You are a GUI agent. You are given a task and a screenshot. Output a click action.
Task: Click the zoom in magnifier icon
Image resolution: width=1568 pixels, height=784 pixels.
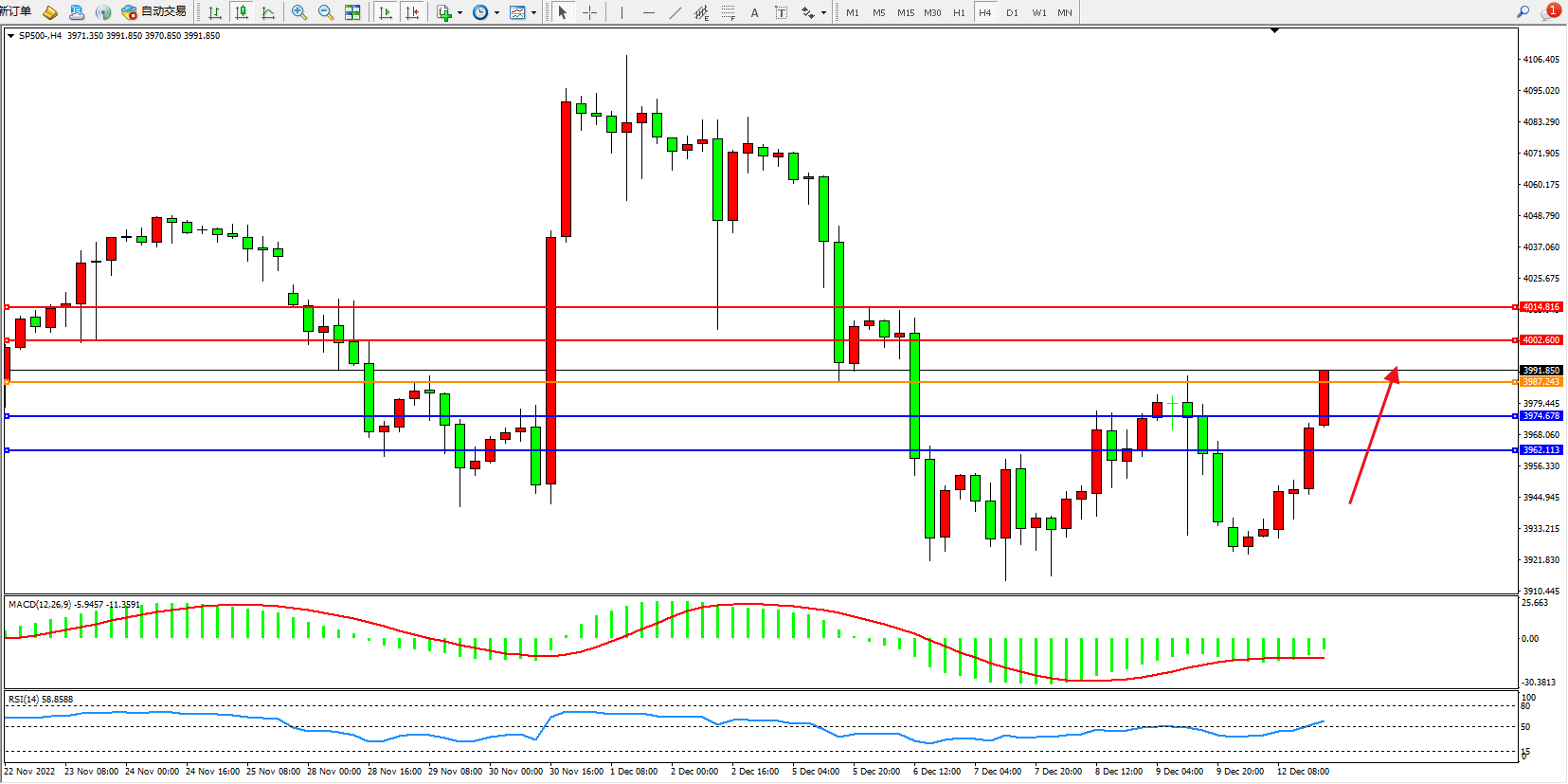(x=299, y=12)
